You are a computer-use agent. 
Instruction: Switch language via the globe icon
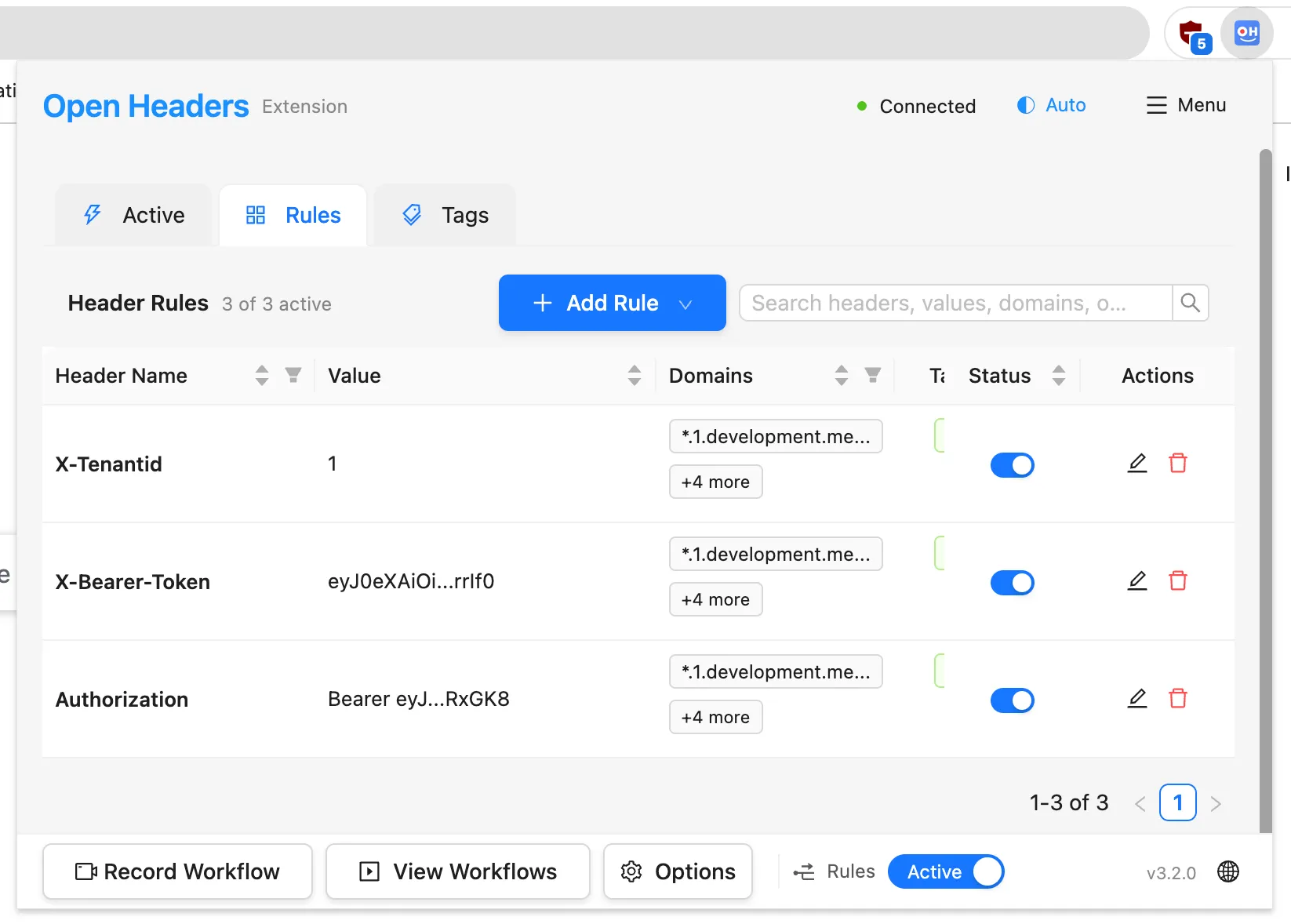click(1228, 871)
